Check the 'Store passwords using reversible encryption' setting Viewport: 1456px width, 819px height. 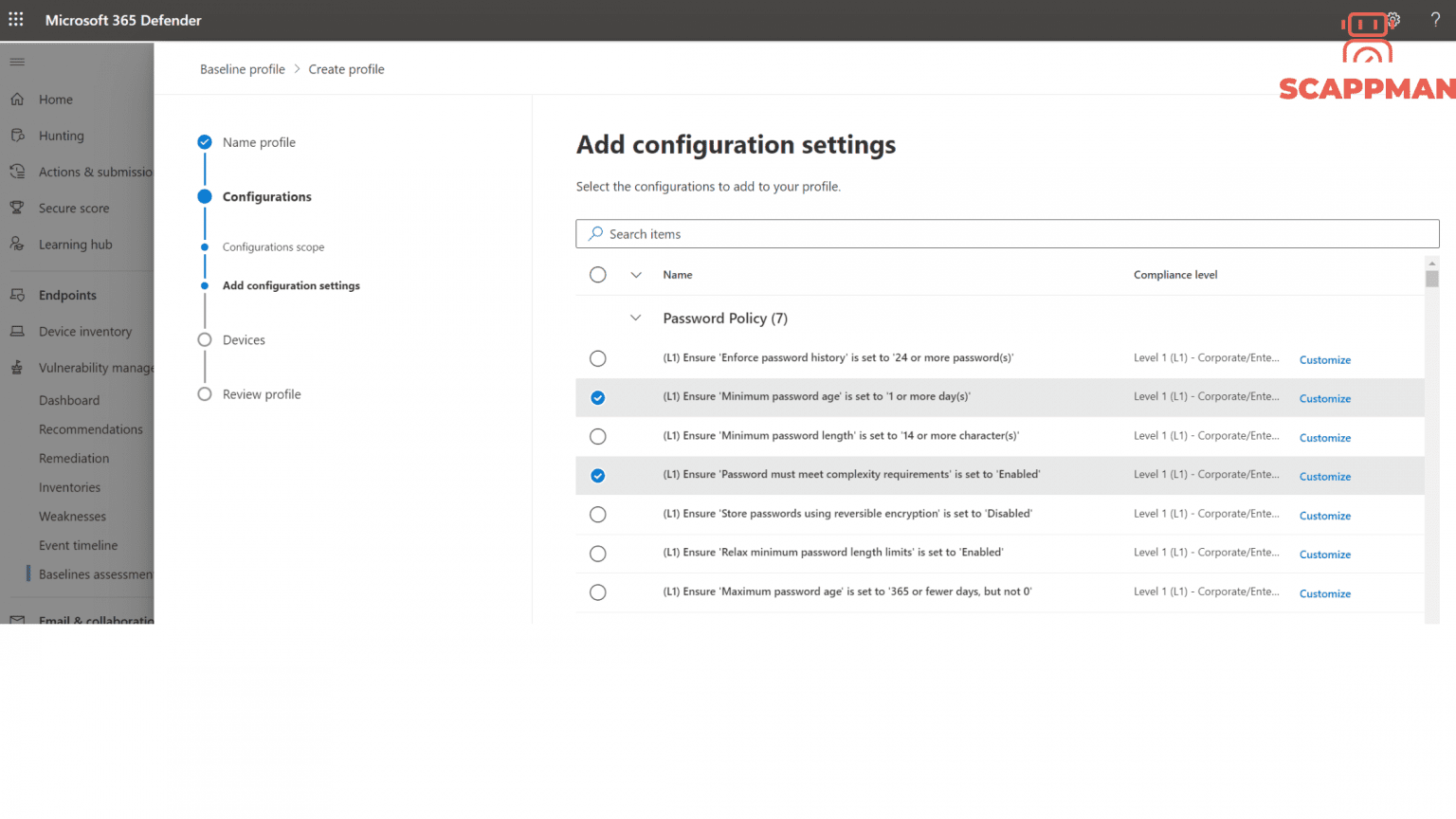coord(597,514)
